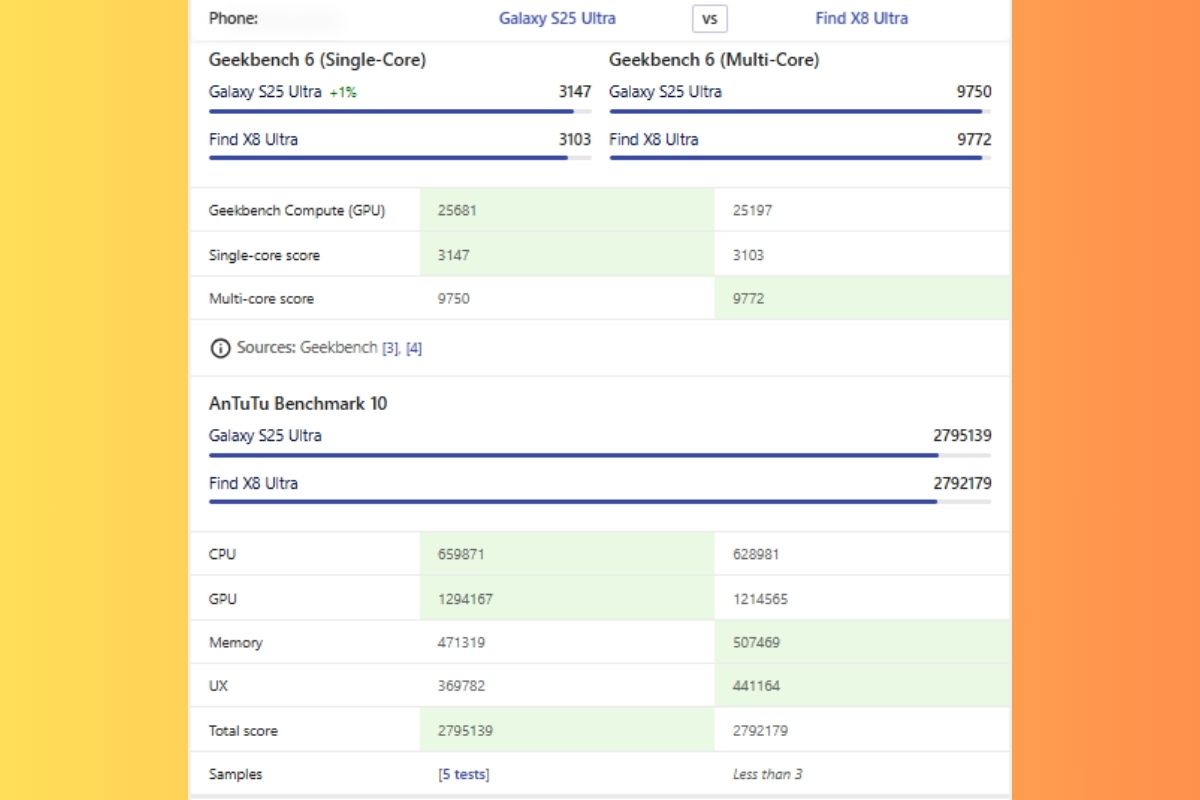Click the 'Geekbench Compute (GPU)' row label
The width and height of the screenshot is (1200, 800).
tap(297, 211)
